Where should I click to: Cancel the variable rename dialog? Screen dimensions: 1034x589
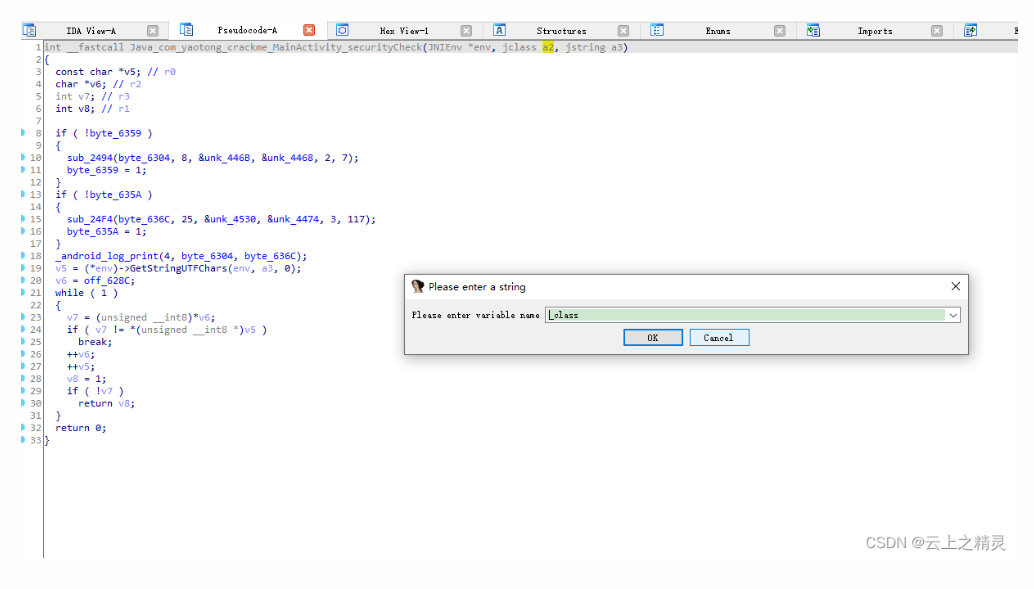pyautogui.click(x=719, y=338)
